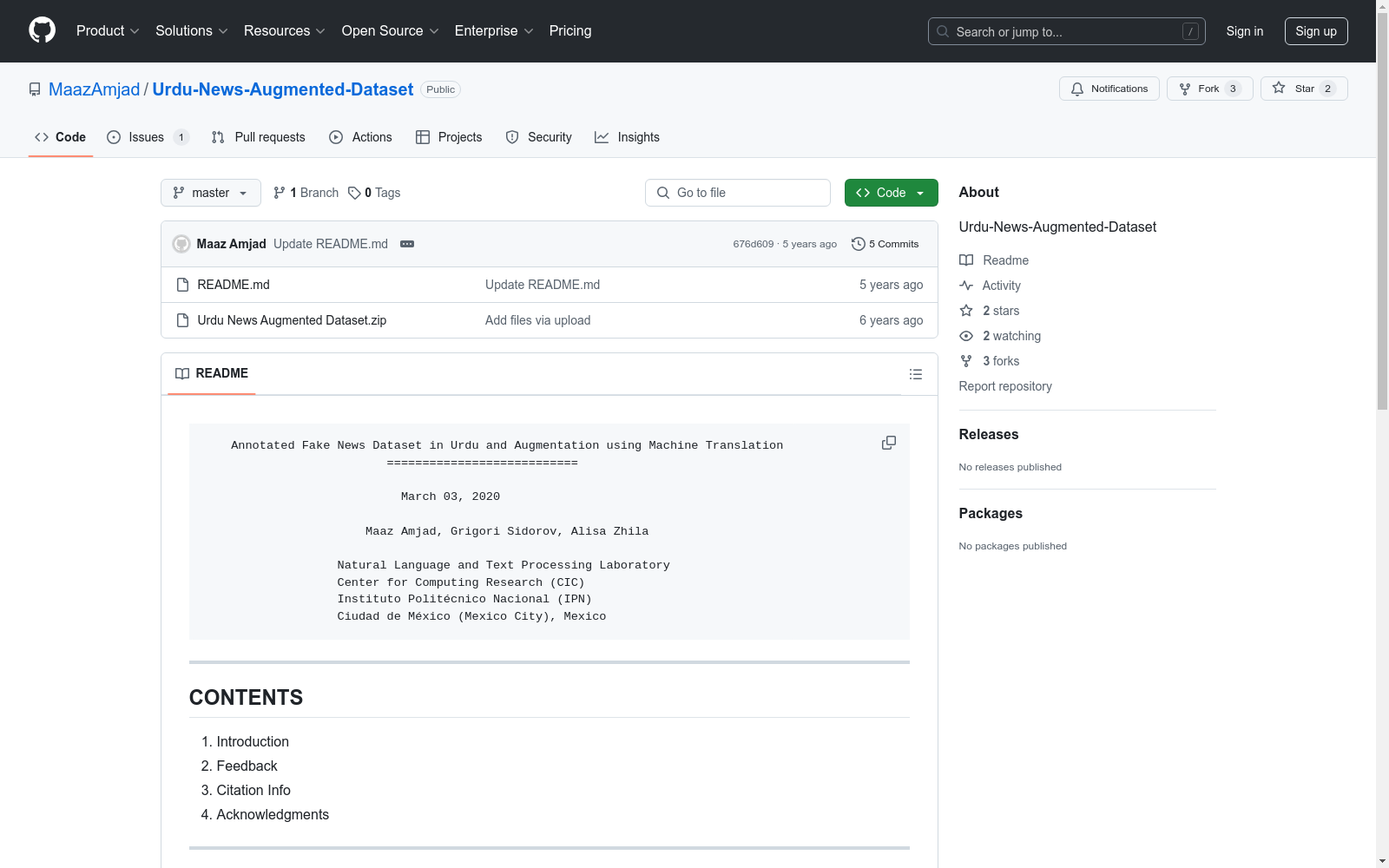Screen dimensions: 1389x868
Task: Open the README.md file icon
Action: pyautogui.click(x=182, y=285)
